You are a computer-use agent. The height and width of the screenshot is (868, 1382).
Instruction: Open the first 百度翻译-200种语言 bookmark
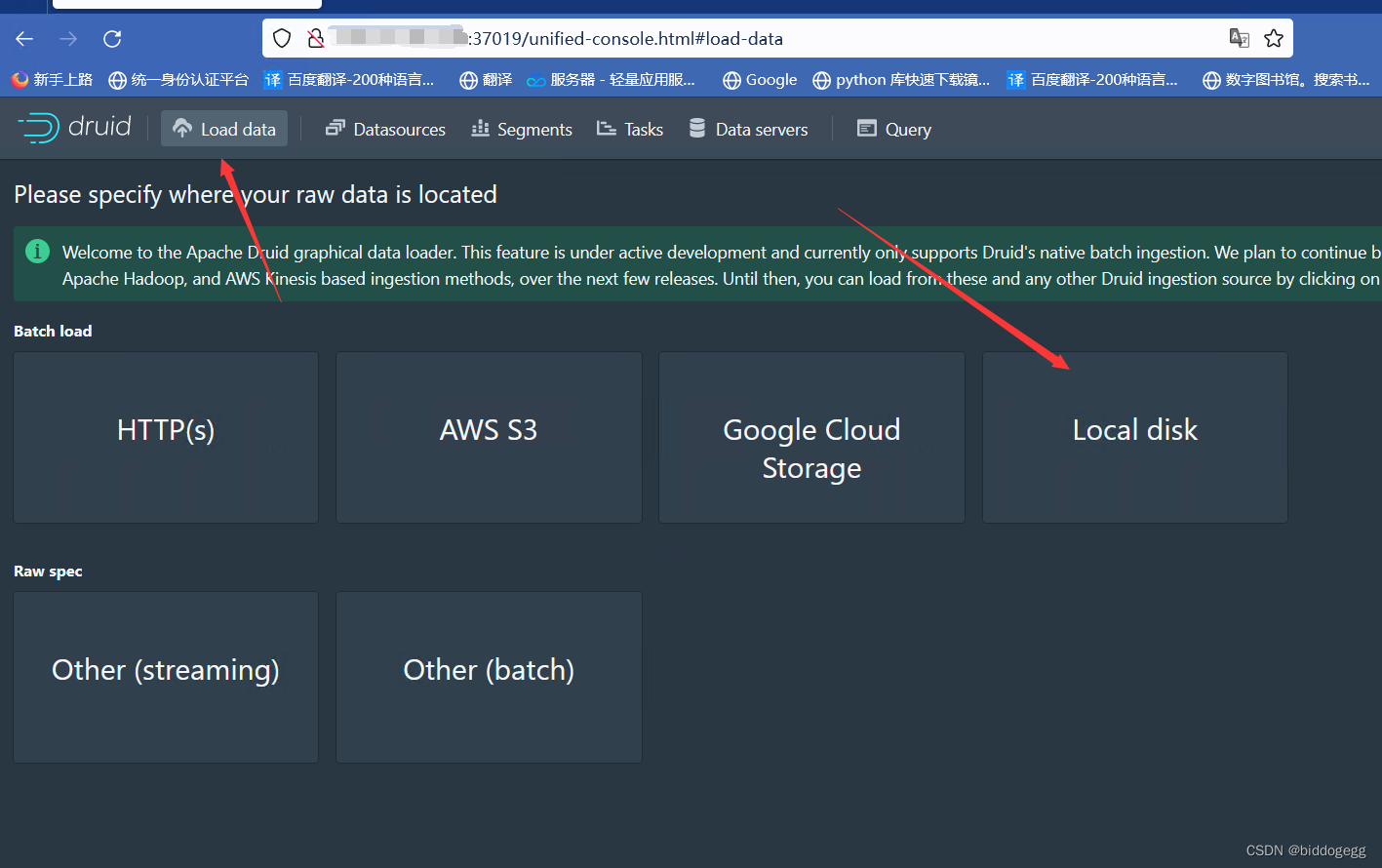(x=349, y=80)
